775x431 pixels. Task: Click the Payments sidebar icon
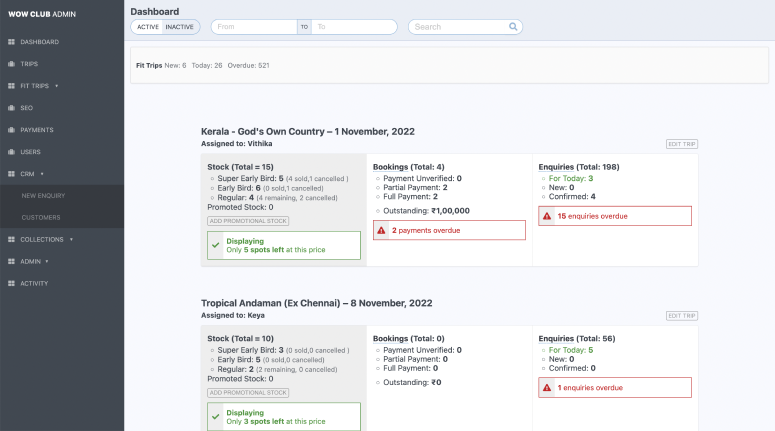point(11,130)
